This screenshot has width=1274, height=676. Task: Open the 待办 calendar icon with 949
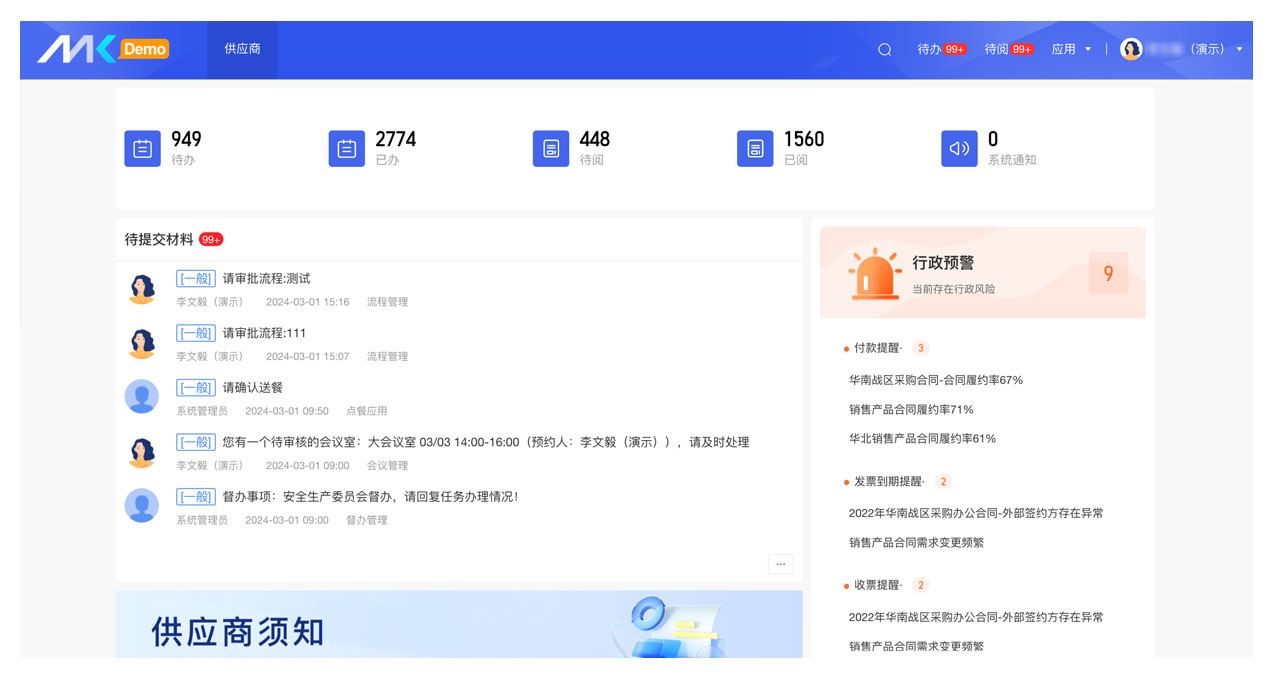(x=142, y=149)
